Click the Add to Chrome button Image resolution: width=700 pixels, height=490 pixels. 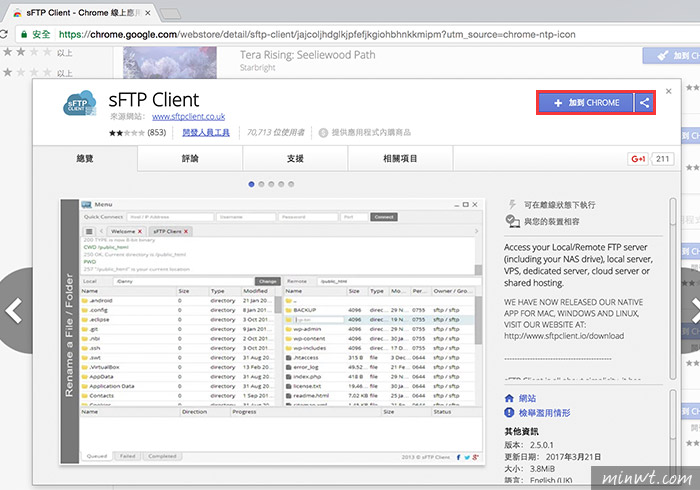586,103
